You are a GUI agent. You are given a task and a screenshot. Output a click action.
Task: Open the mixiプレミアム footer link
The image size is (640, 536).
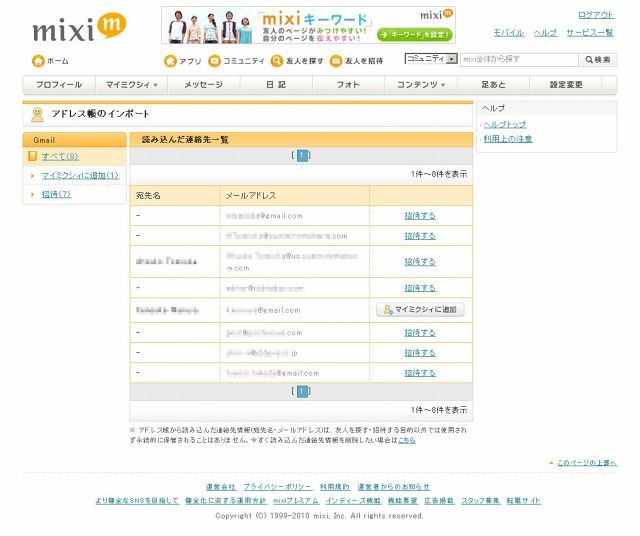pyautogui.click(x=296, y=501)
